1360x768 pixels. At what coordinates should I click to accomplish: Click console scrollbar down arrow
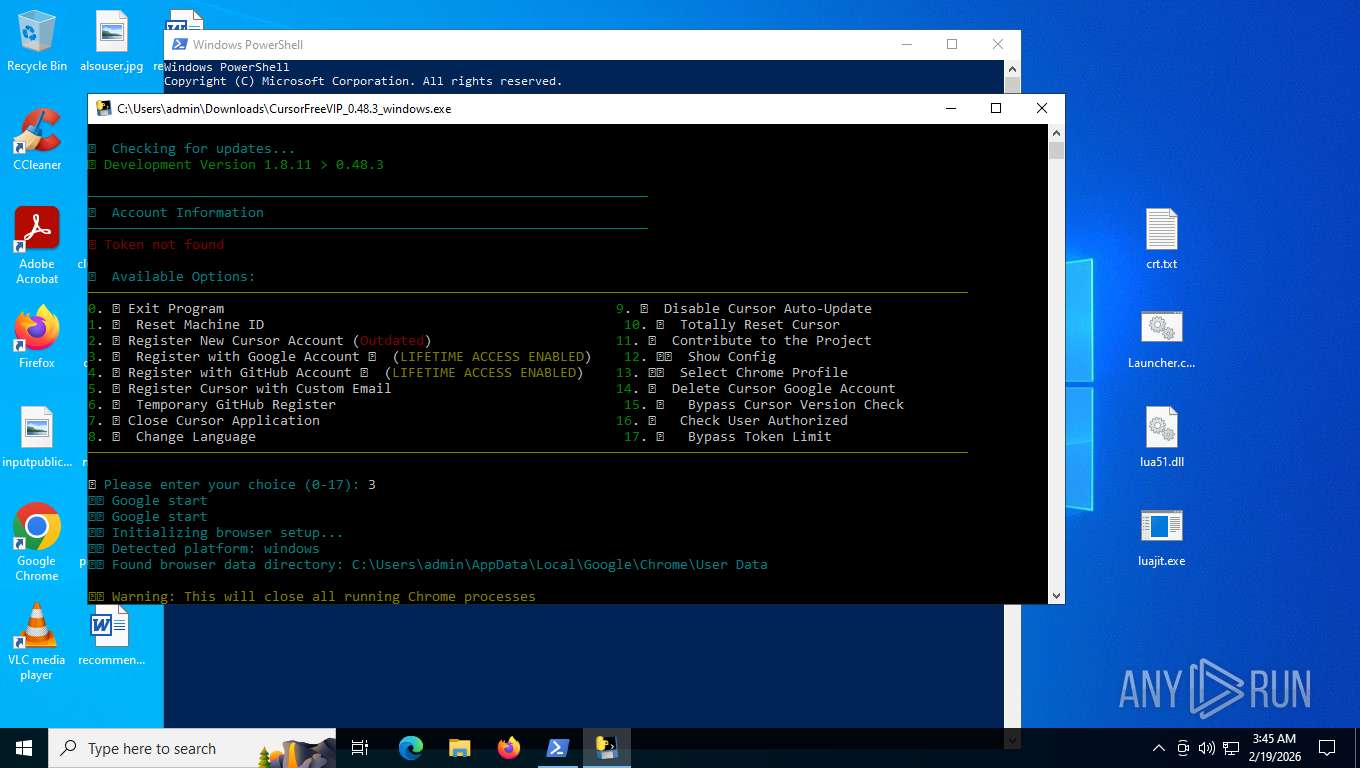[1056, 596]
